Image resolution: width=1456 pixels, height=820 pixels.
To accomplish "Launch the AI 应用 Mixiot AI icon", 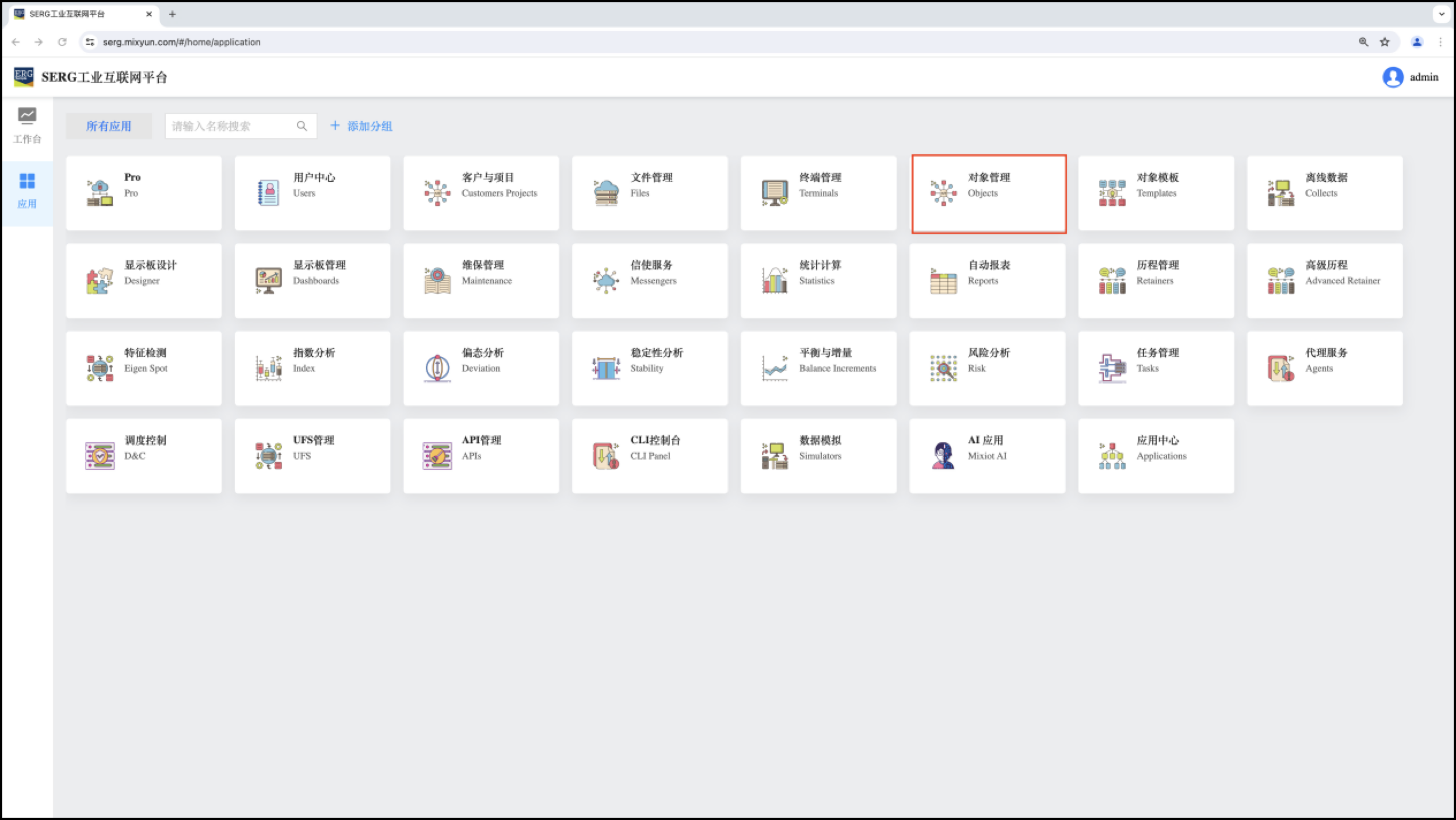I will [943, 455].
